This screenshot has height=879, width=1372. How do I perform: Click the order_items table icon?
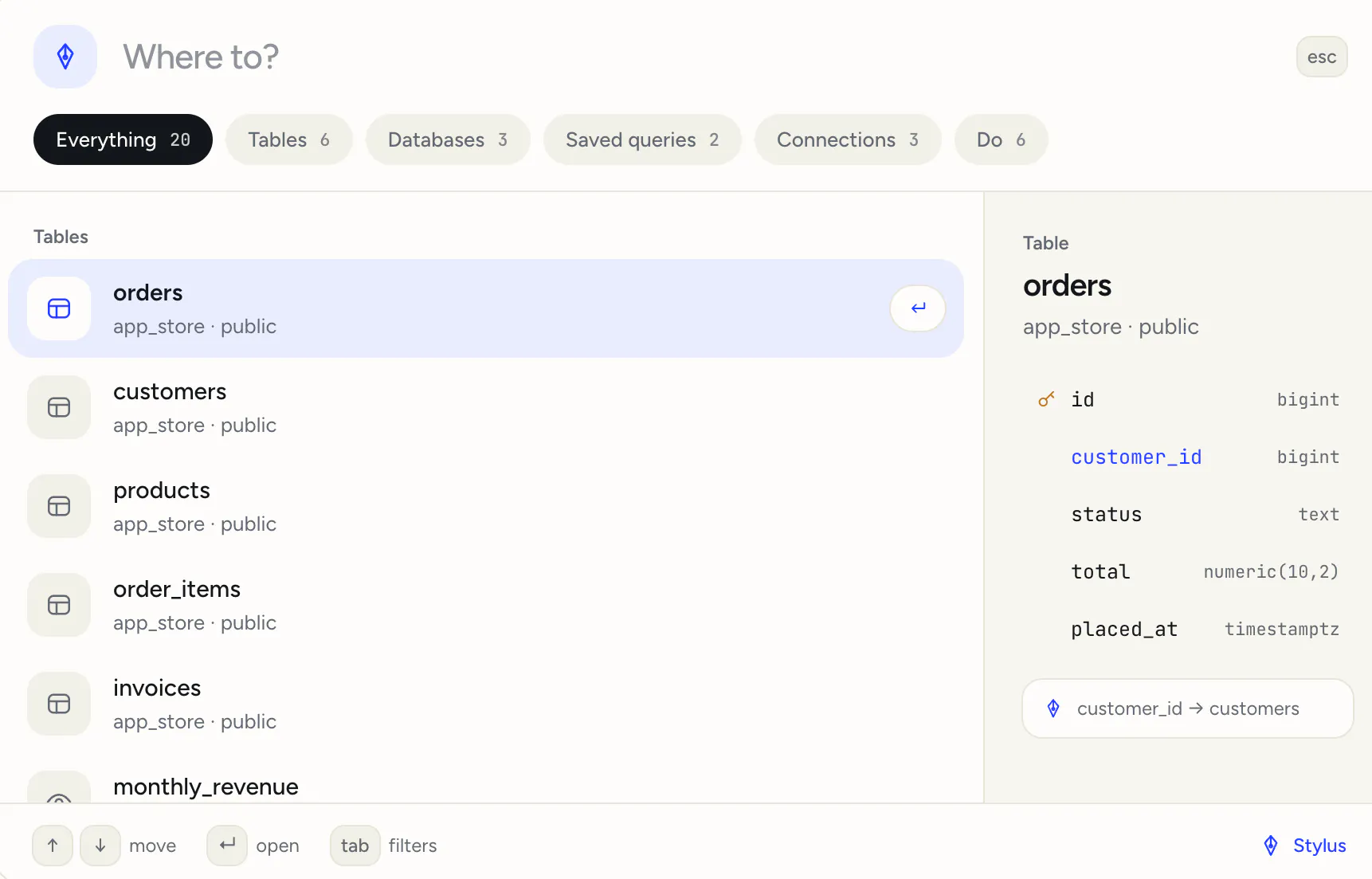59,605
